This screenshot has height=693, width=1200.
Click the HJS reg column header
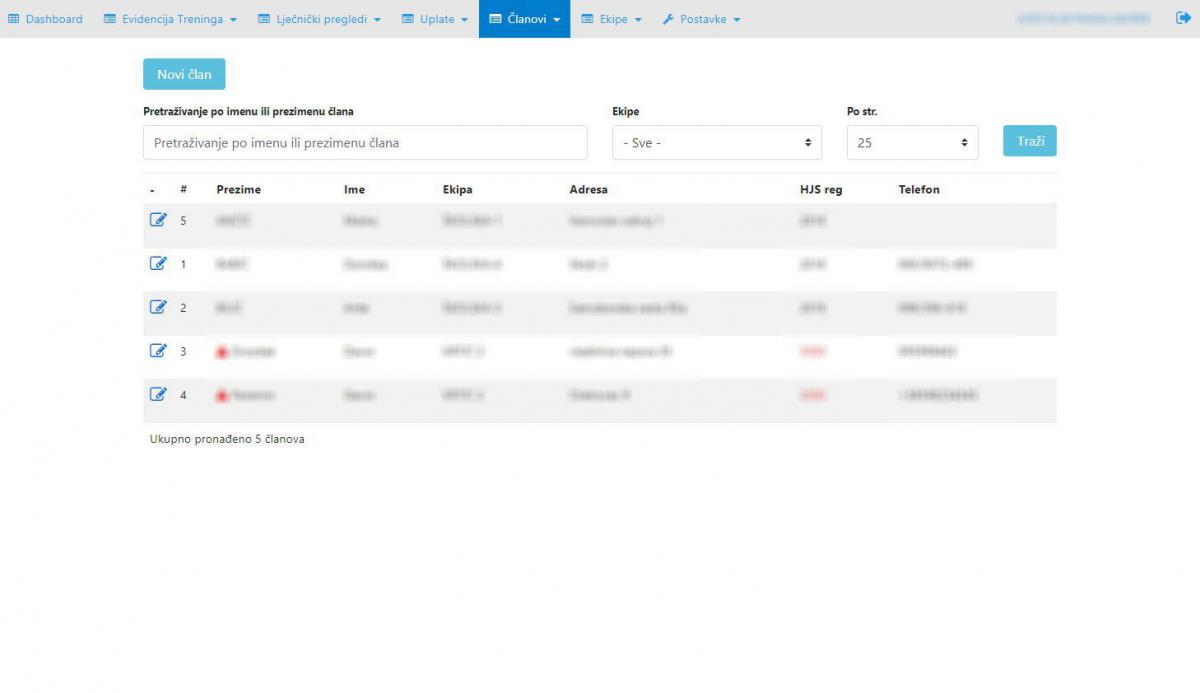click(821, 189)
